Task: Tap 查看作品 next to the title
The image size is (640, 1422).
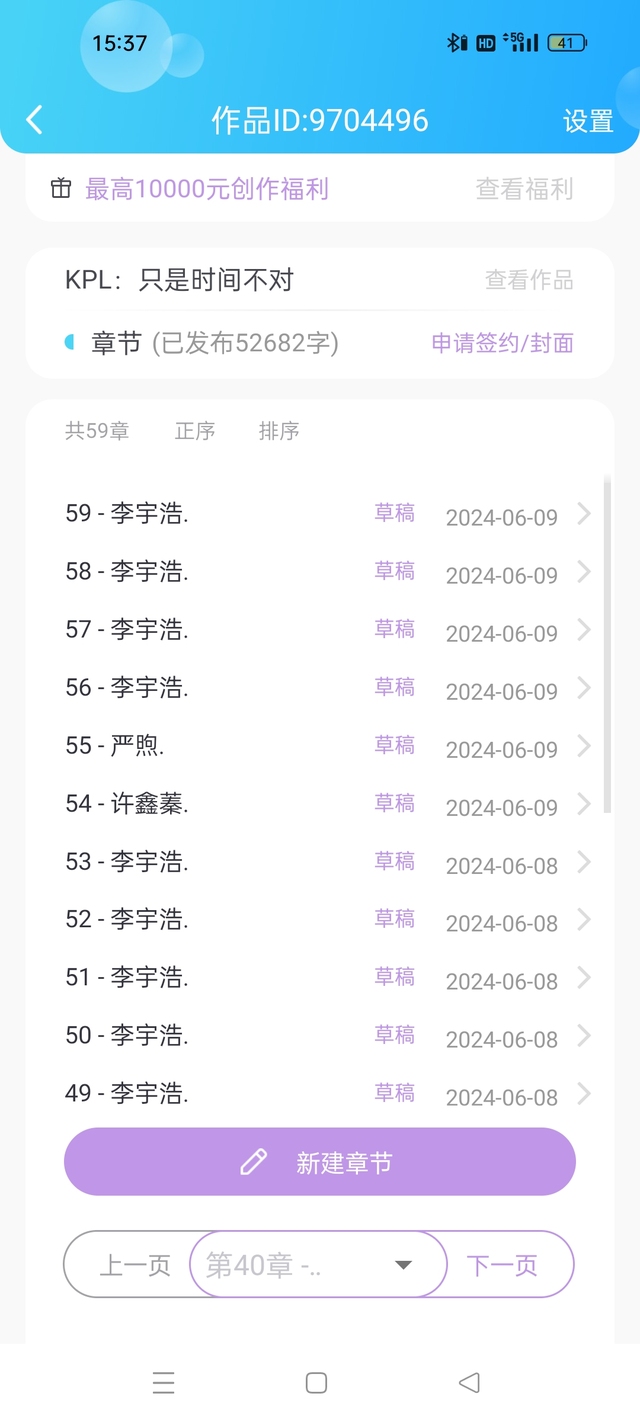Action: point(529,280)
